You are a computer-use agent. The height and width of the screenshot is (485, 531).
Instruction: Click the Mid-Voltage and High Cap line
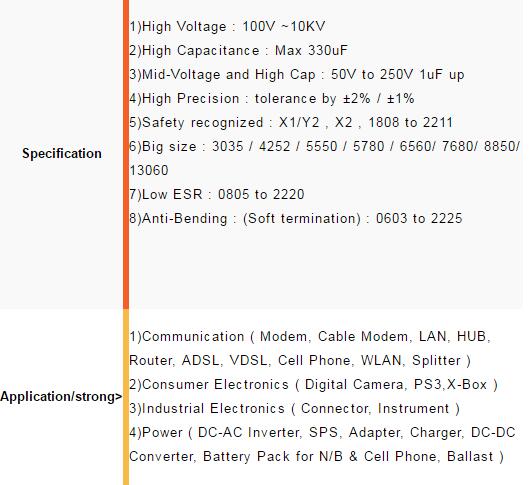pyautogui.click(x=297, y=75)
